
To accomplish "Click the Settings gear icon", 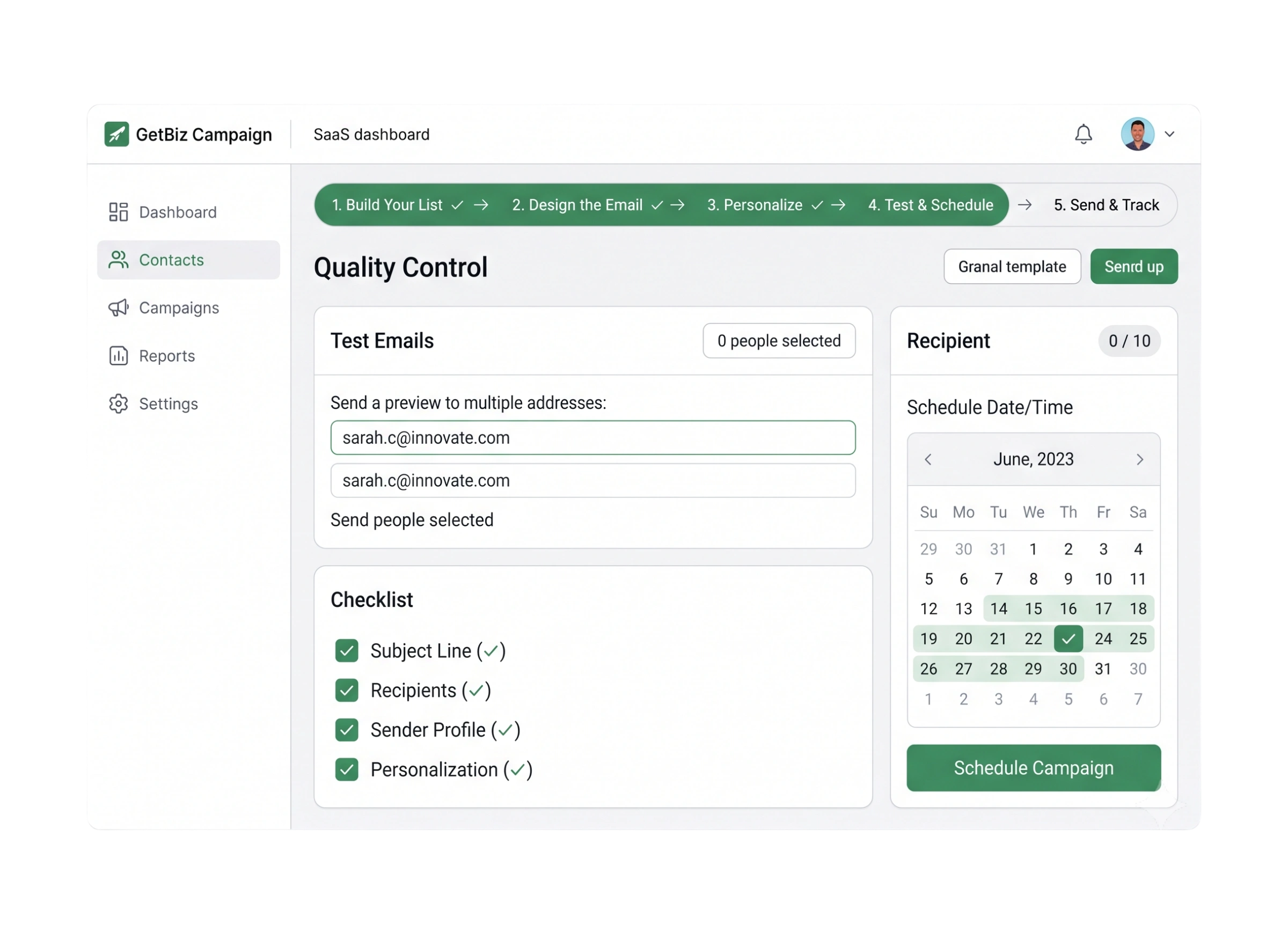I will pyautogui.click(x=118, y=403).
